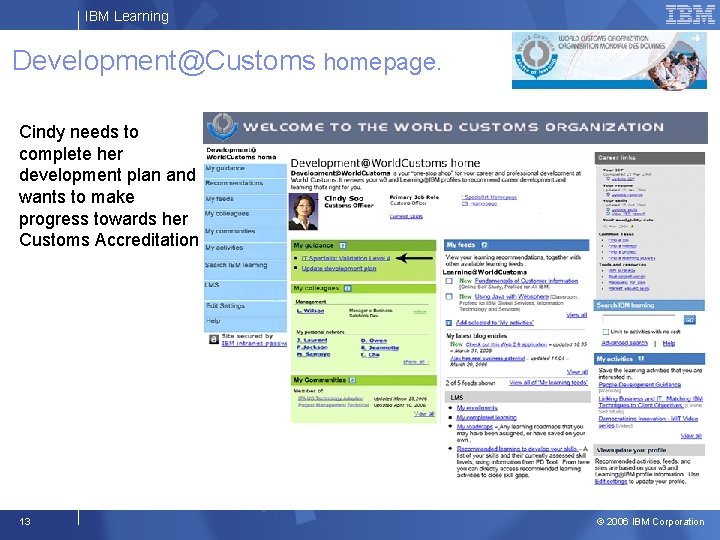Image resolution: width=720 pixels, height=540 pixels.
Task: Click the IBM logo in slide header
Action: (x=690, y=14)
